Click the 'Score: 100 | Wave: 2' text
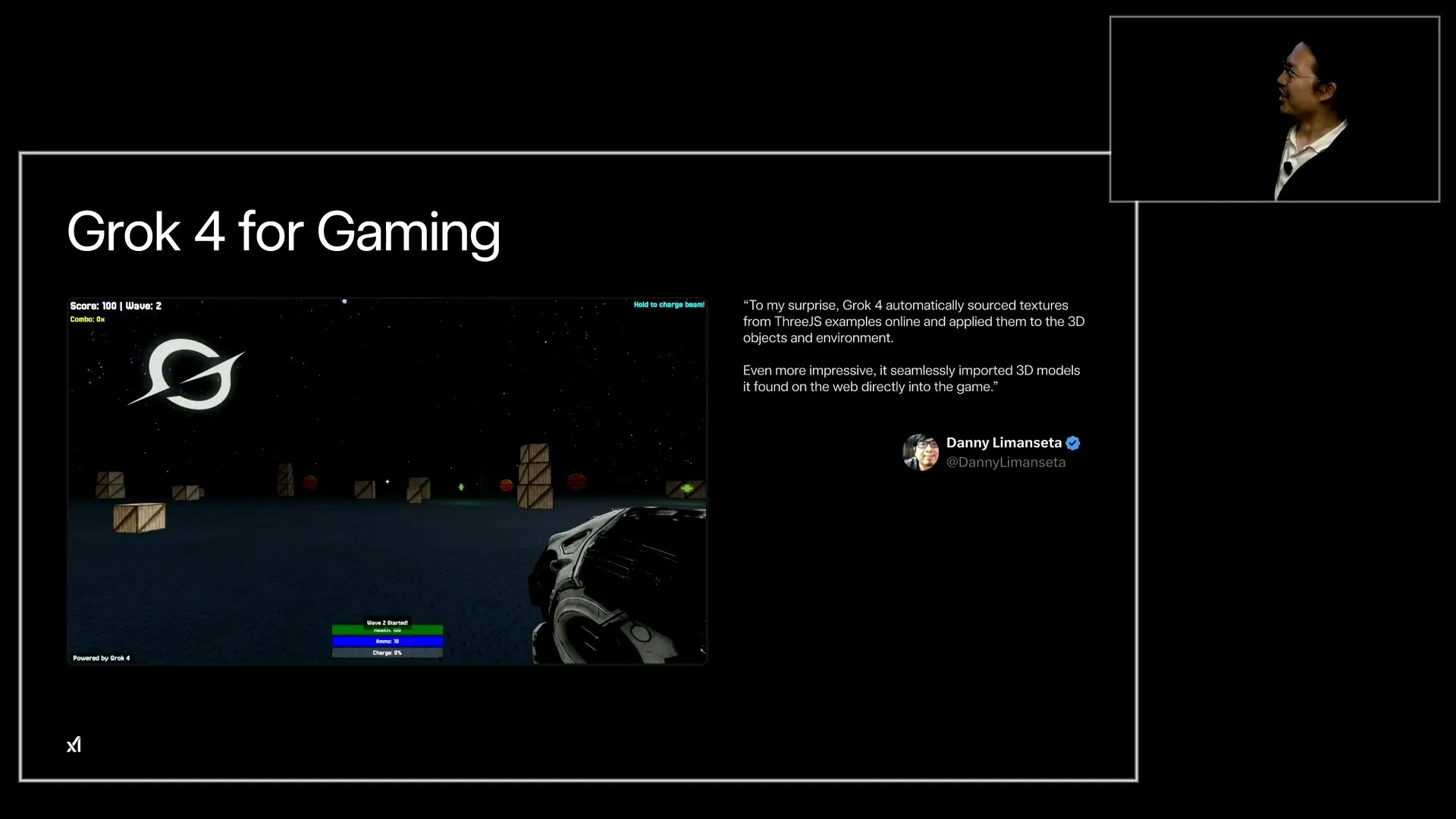This screenshot has width=1456, height=819. click(x=115, y=306)
